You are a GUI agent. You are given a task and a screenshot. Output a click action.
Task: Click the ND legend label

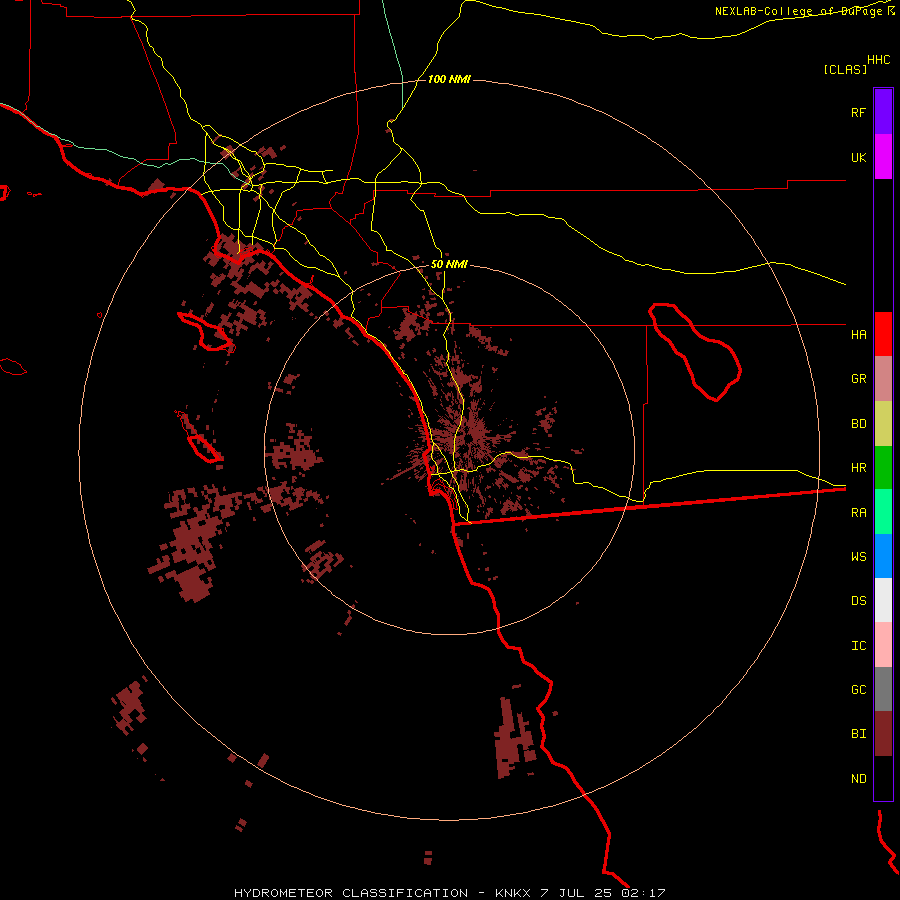858,779
